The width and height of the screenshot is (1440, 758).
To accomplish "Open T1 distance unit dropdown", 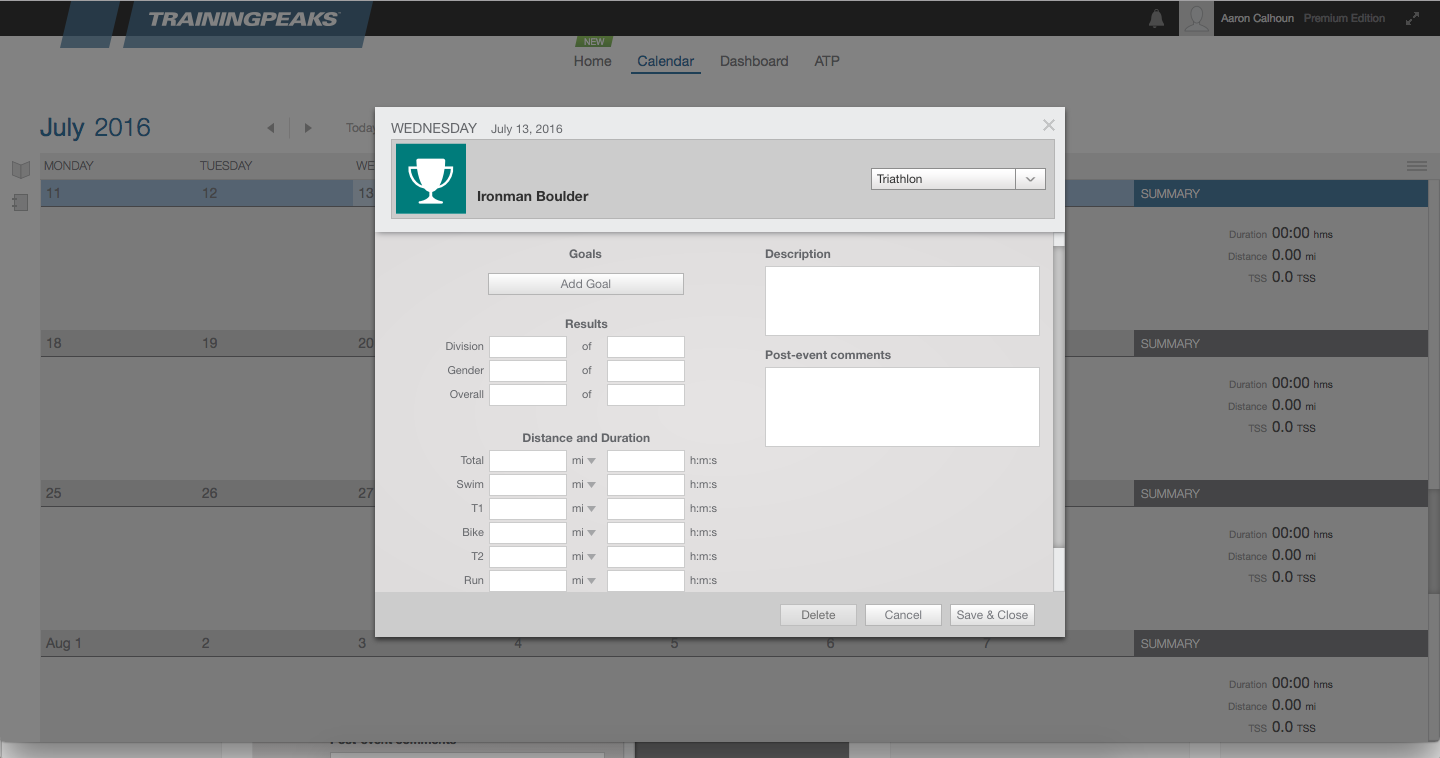I will (x=584, y=509).
